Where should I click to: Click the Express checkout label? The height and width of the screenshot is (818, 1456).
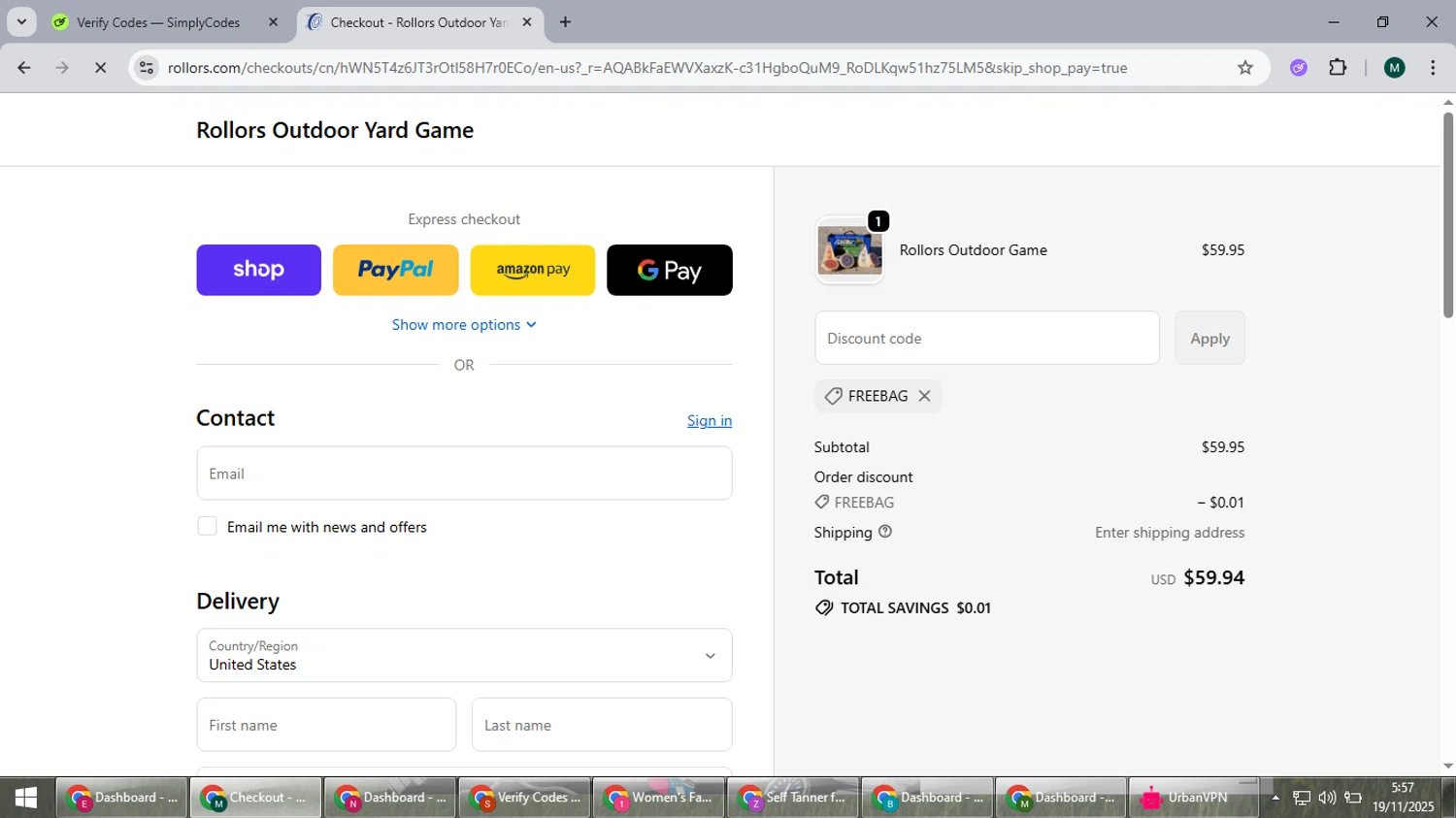tap(464, 219)
